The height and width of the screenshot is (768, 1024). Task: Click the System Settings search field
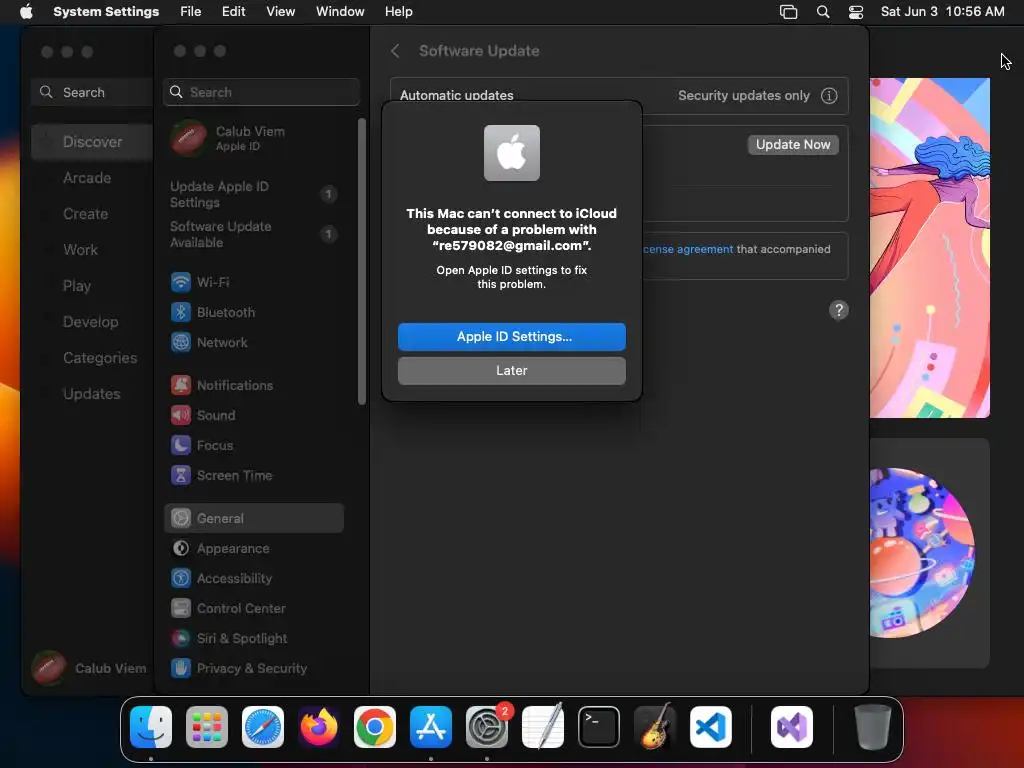(261, 92)
